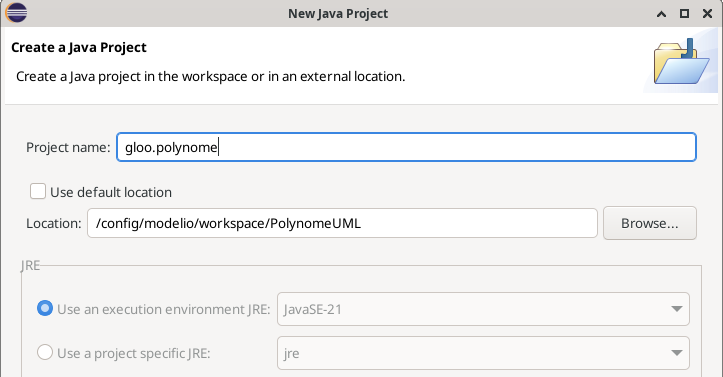Screen dimensions: 723x377
Task: Select the Use a project specific JRE radio
Action: pyautogui.click(x=45, y=352)
